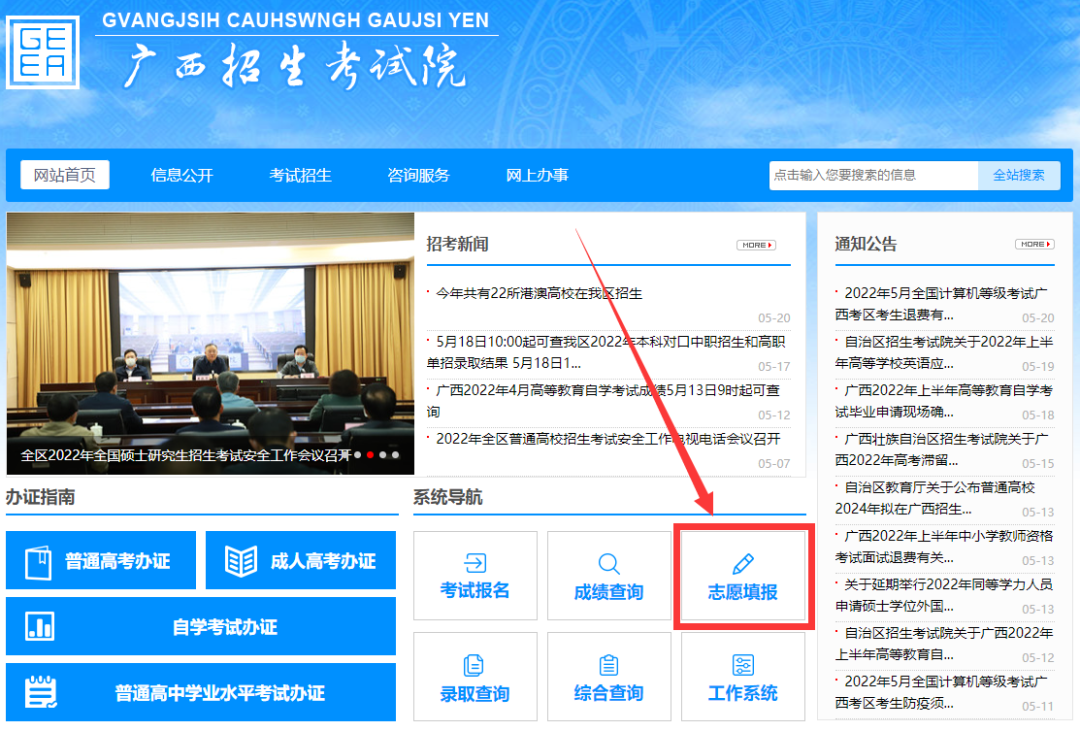Expand 招考新闻 via its MORE button
Viewport: 1080px width, 731px height.
coord(756,243)
